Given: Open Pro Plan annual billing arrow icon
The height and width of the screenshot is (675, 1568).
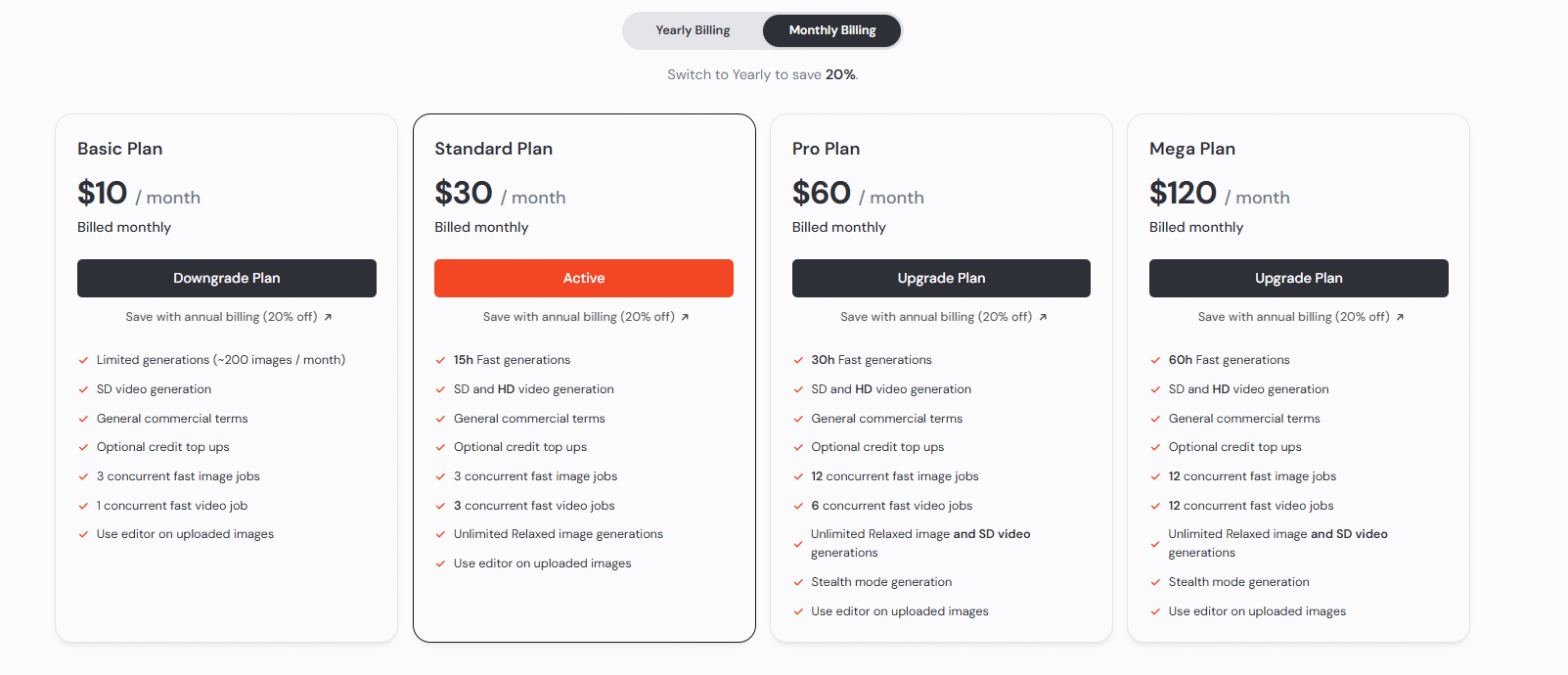Looking at the screenshot, I should click(x=1043, y=317).
